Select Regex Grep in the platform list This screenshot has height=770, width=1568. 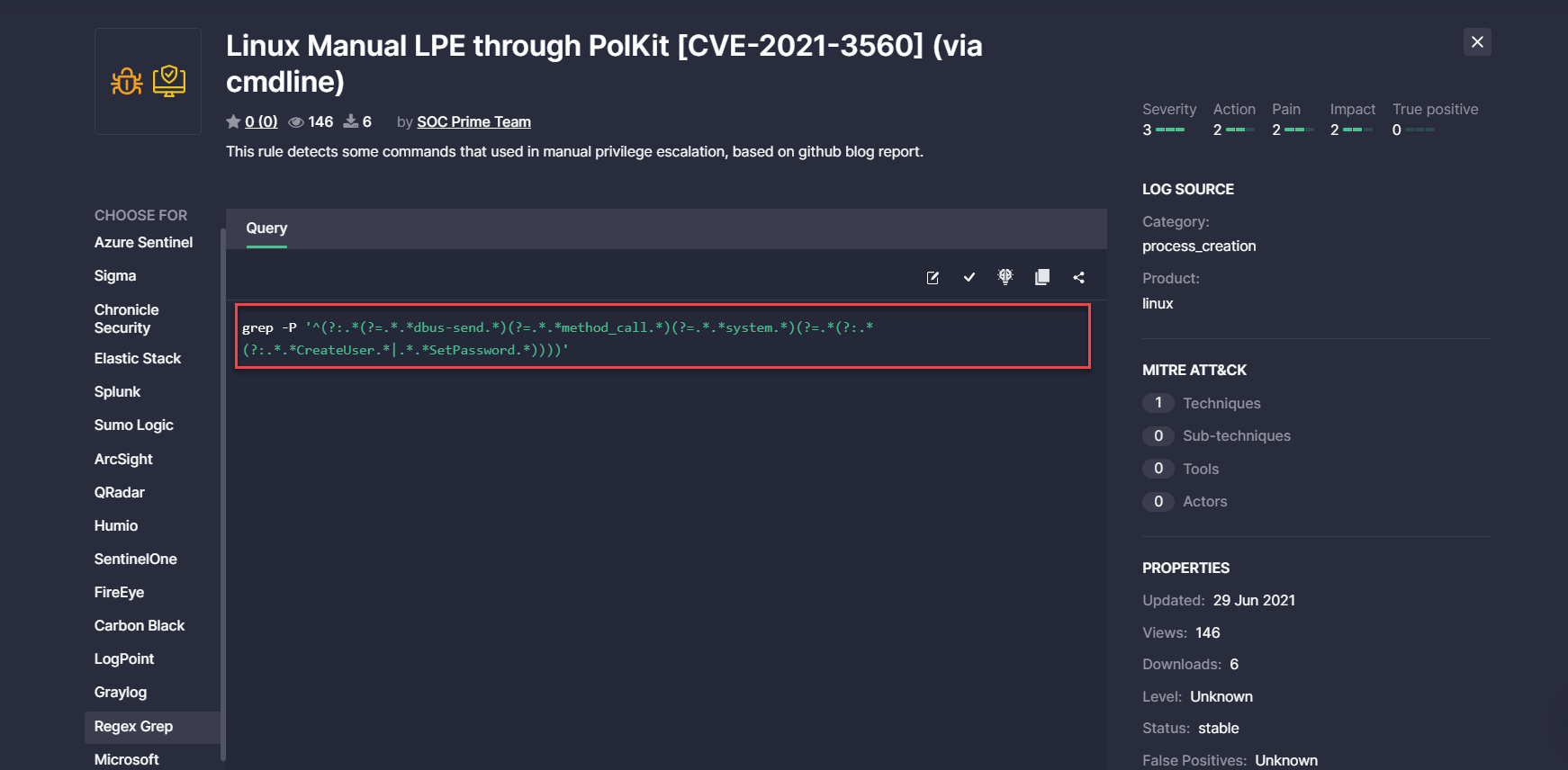(x=133, y=727)
